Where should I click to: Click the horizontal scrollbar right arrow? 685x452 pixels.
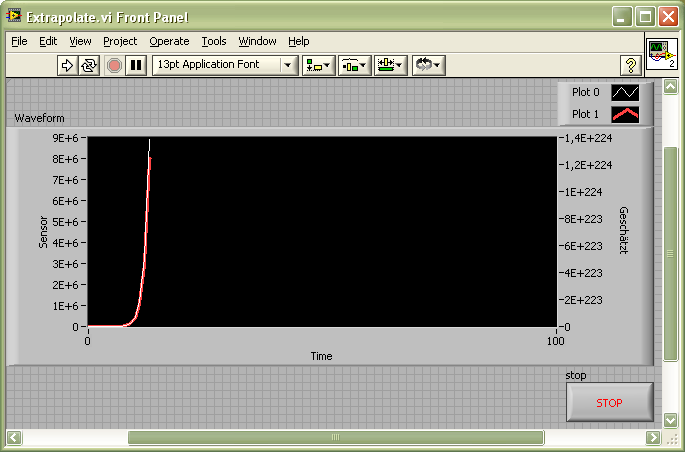[653, 437]
